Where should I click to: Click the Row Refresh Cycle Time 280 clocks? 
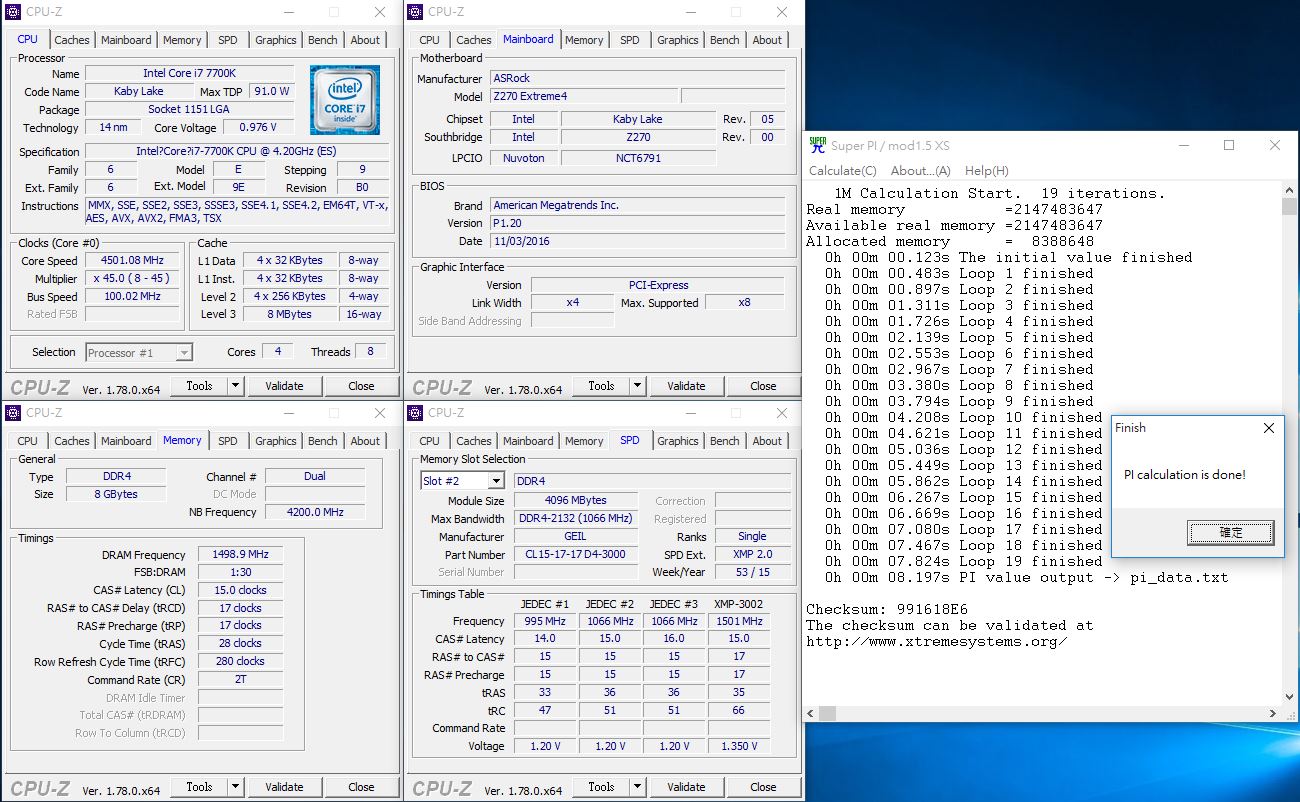[240, 661]
